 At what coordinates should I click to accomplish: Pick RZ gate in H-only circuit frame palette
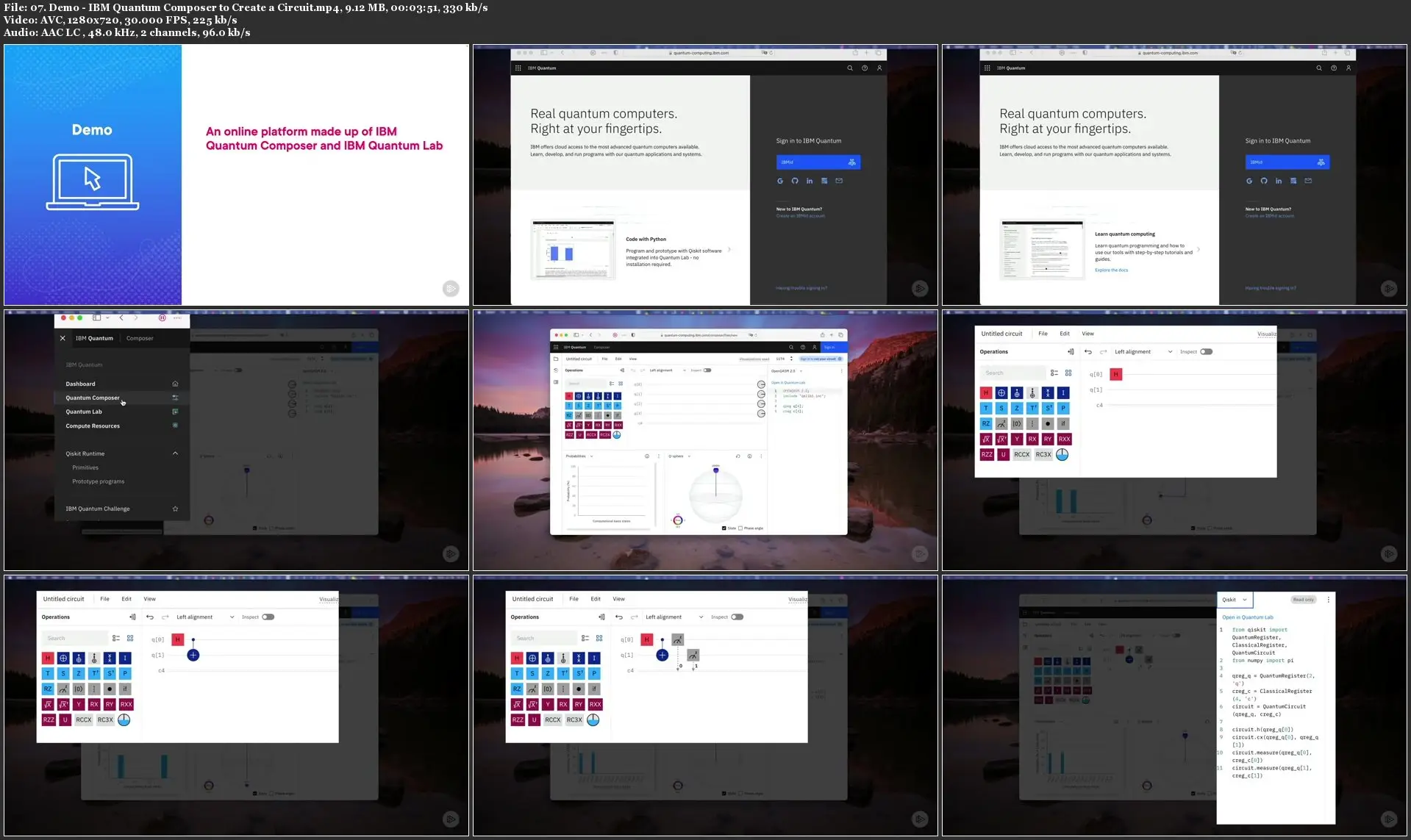pos(986,424)
